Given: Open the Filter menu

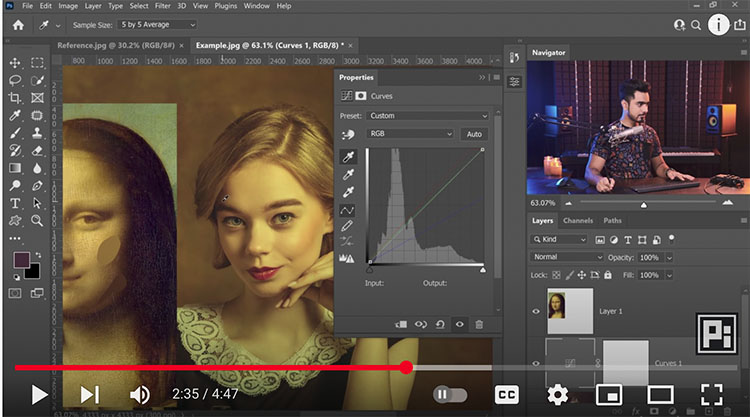Looking at the screenshot, I should [163, 6].
